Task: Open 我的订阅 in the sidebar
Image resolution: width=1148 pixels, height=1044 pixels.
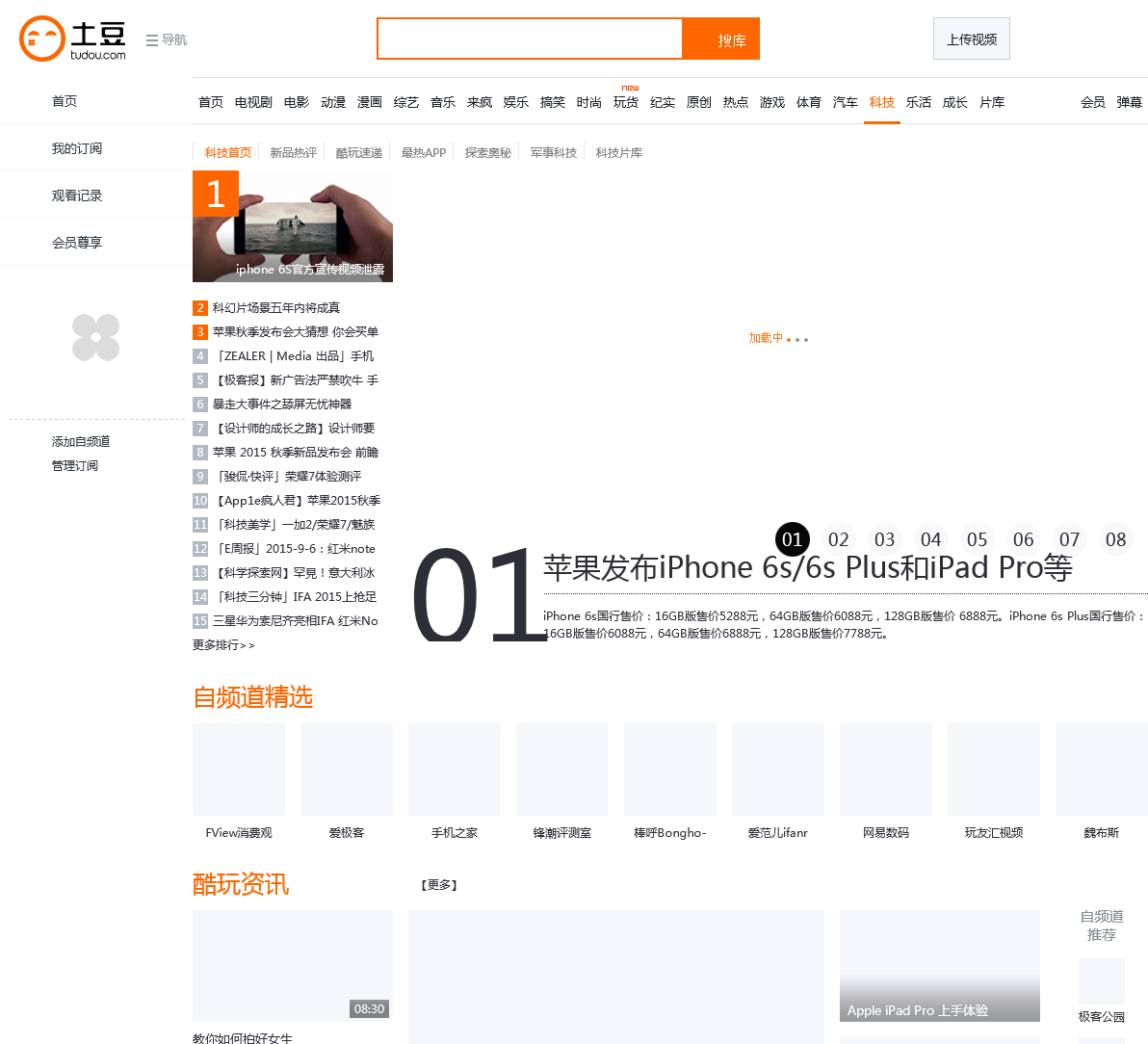Action: click(x=77, y=148)
